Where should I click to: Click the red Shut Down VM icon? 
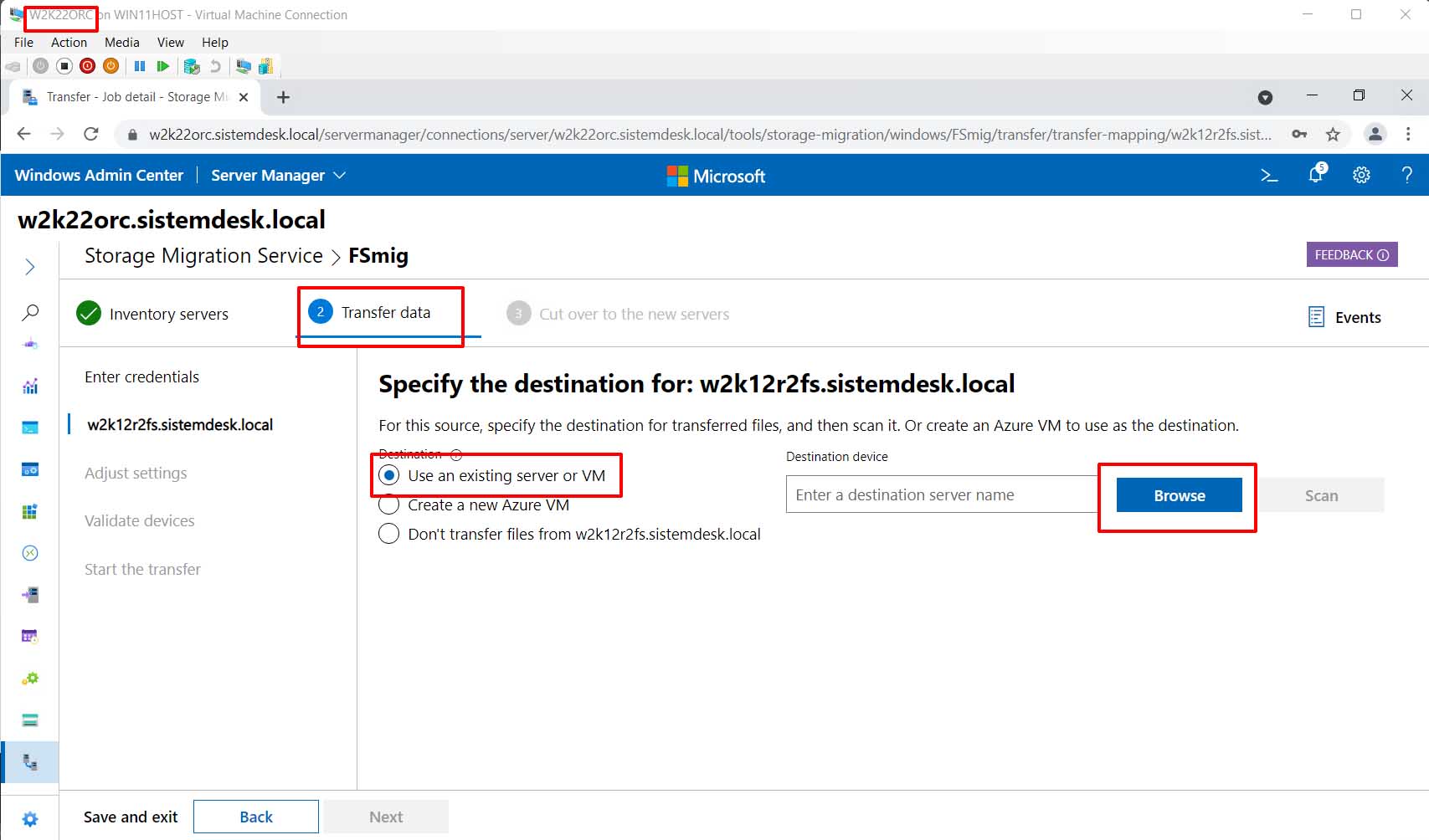[x=88, y=66]
